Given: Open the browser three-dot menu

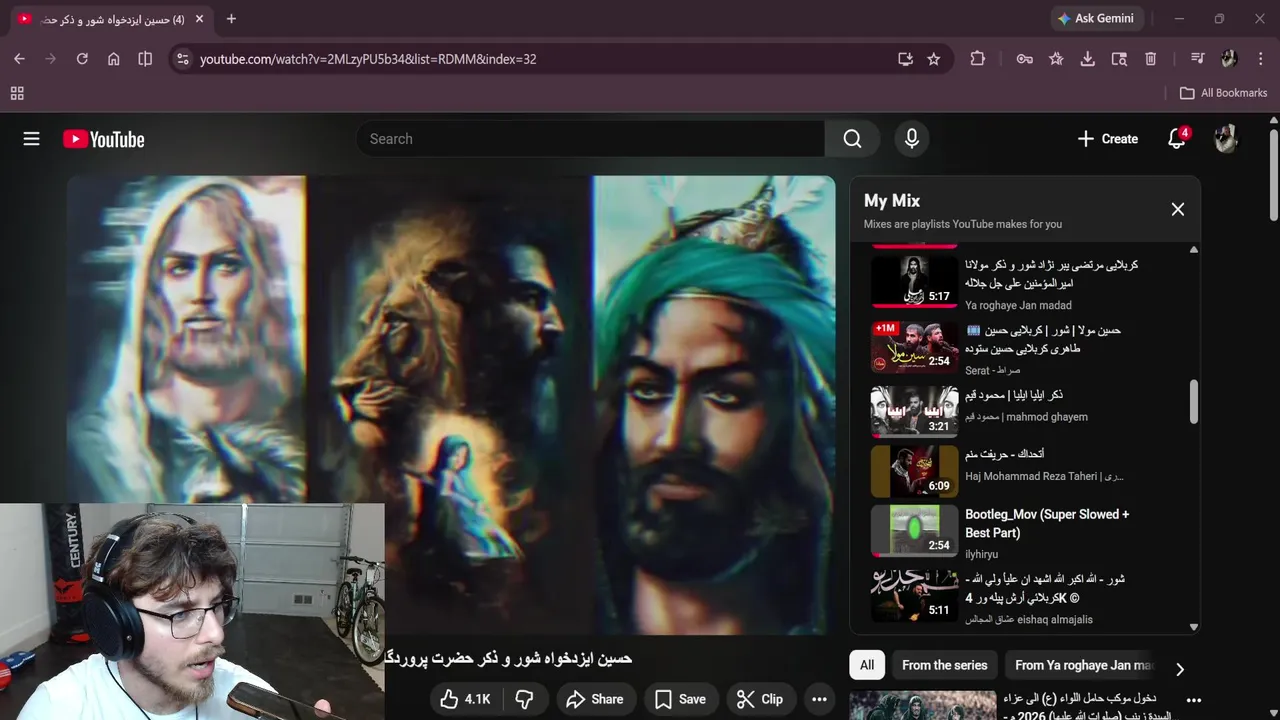Looking at the screenshot, I should pos(1260,59).
